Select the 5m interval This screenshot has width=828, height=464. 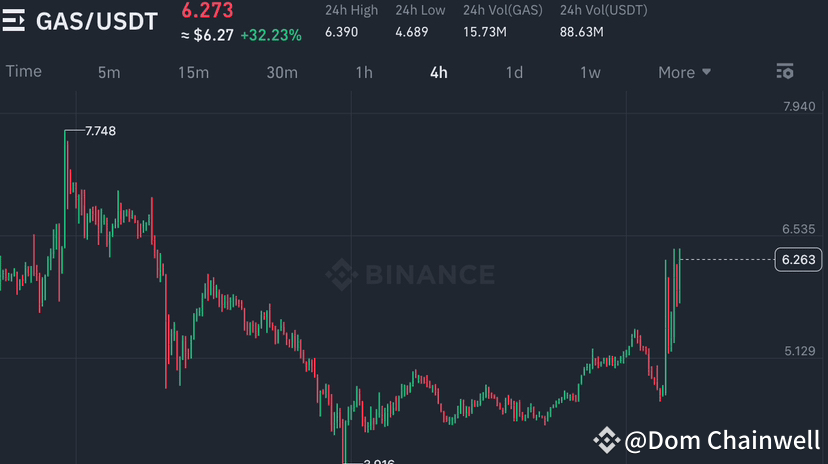tap(109, 72)
